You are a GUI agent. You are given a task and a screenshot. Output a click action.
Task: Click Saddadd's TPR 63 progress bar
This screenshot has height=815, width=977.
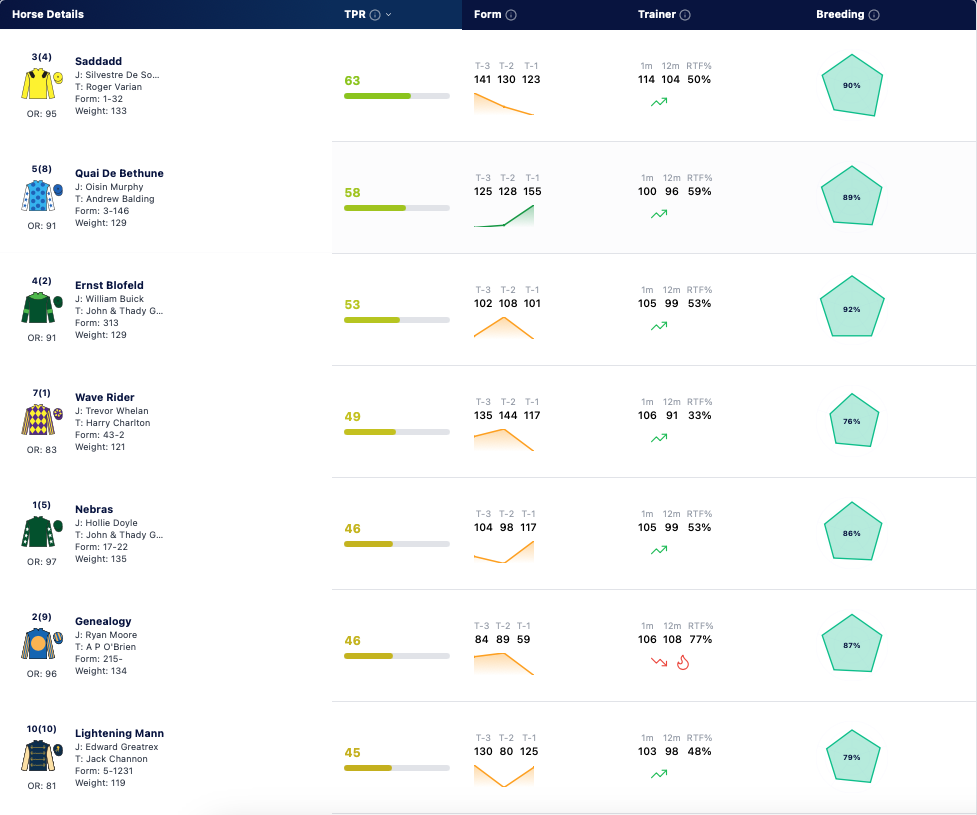coord(397,96)
